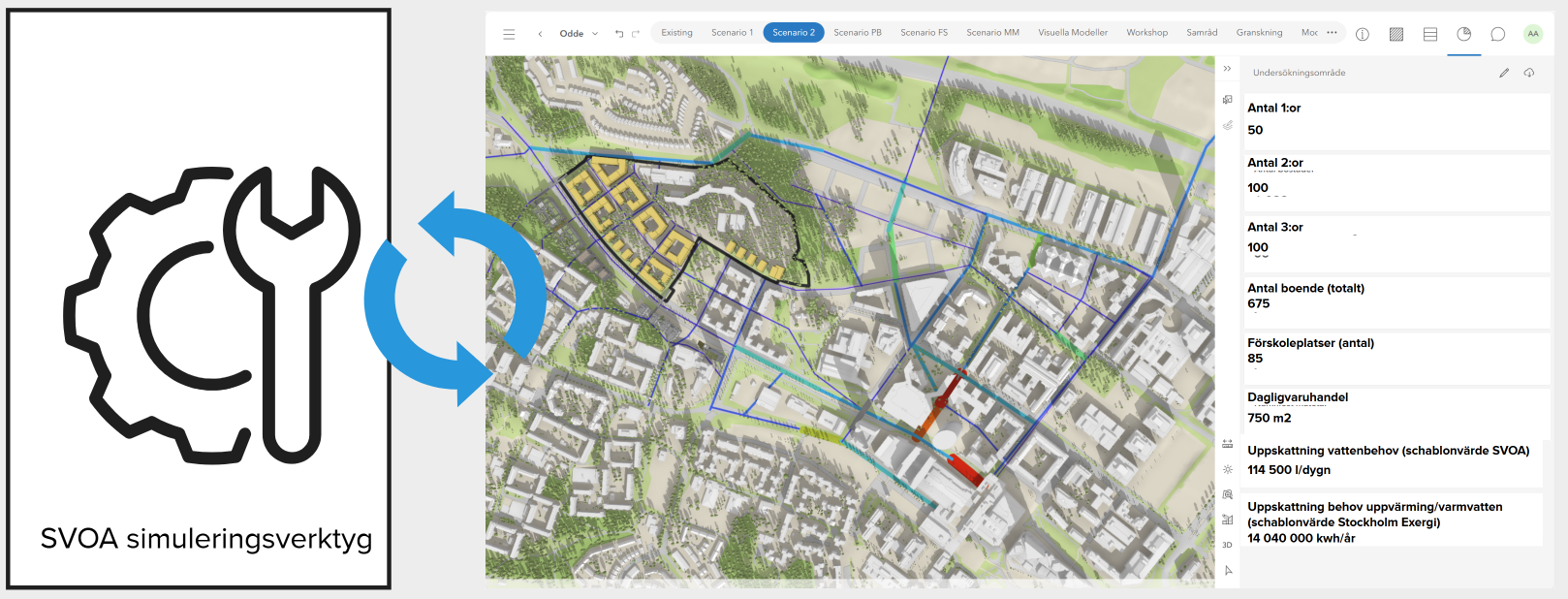Viewport: 1568px width, 599px height.
Task: Open the Samråd tab
Action: (x=1202, y=33)
